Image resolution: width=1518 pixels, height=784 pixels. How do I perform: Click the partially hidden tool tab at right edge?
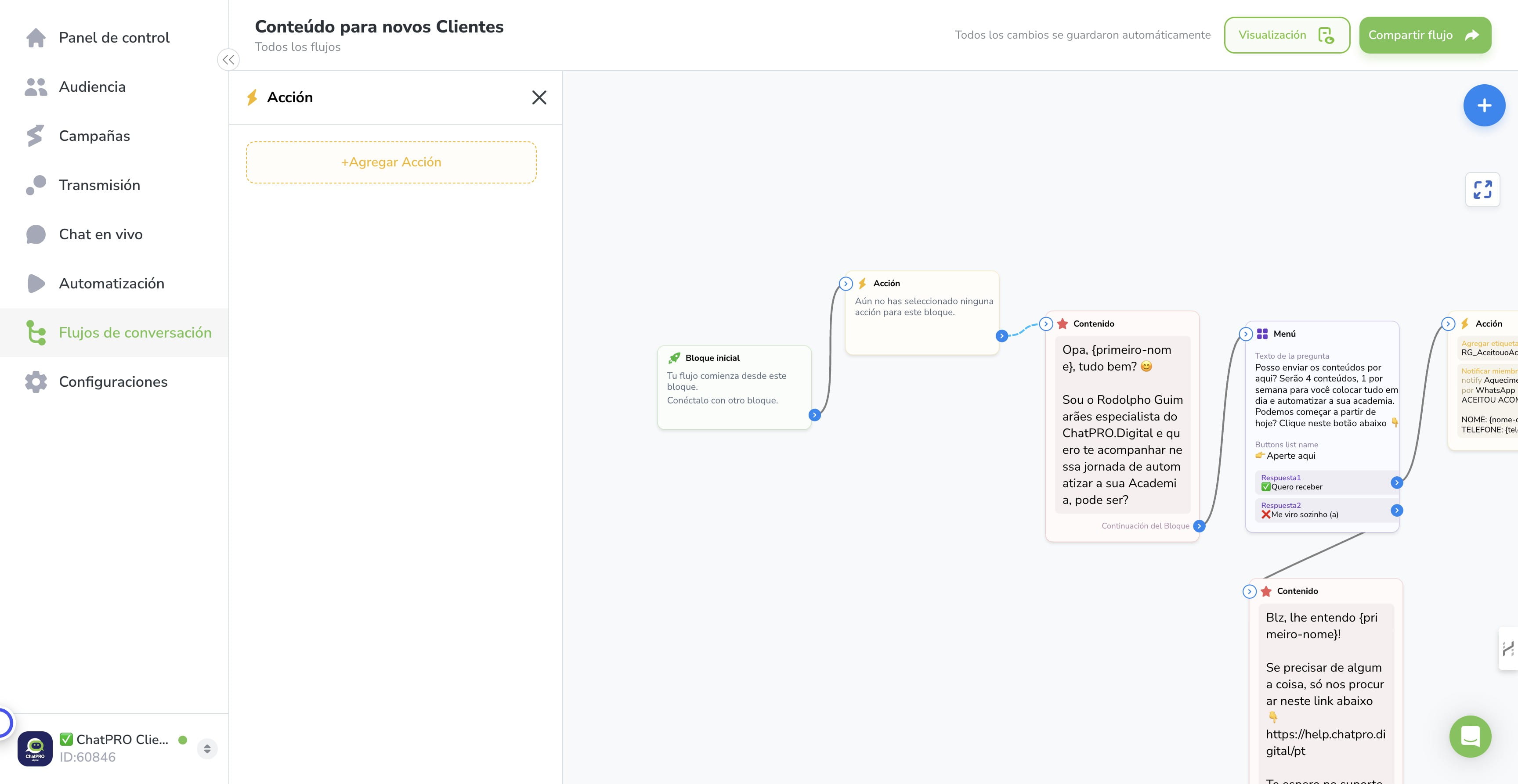1509,648
